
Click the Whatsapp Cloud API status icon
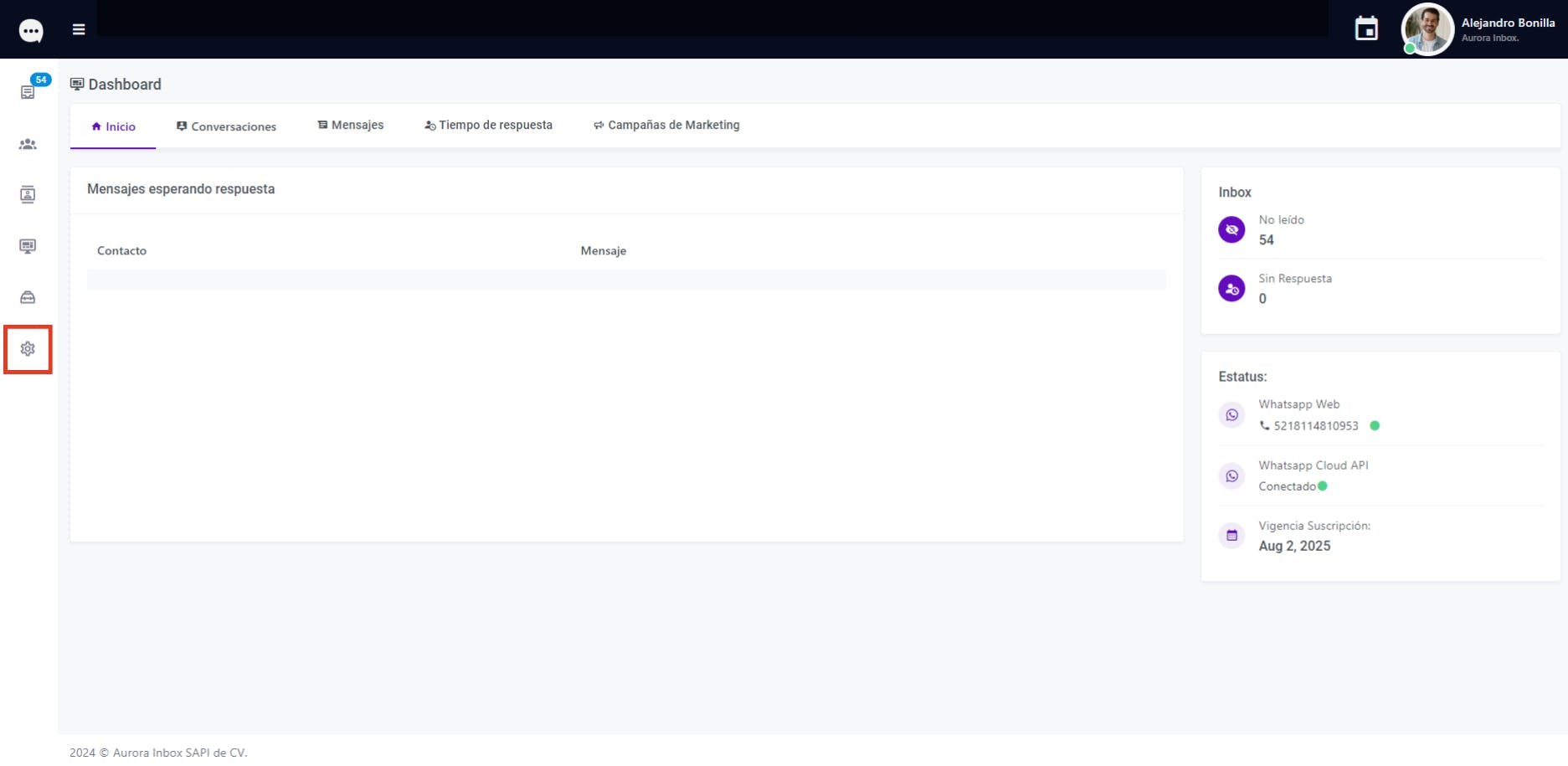1231,476
